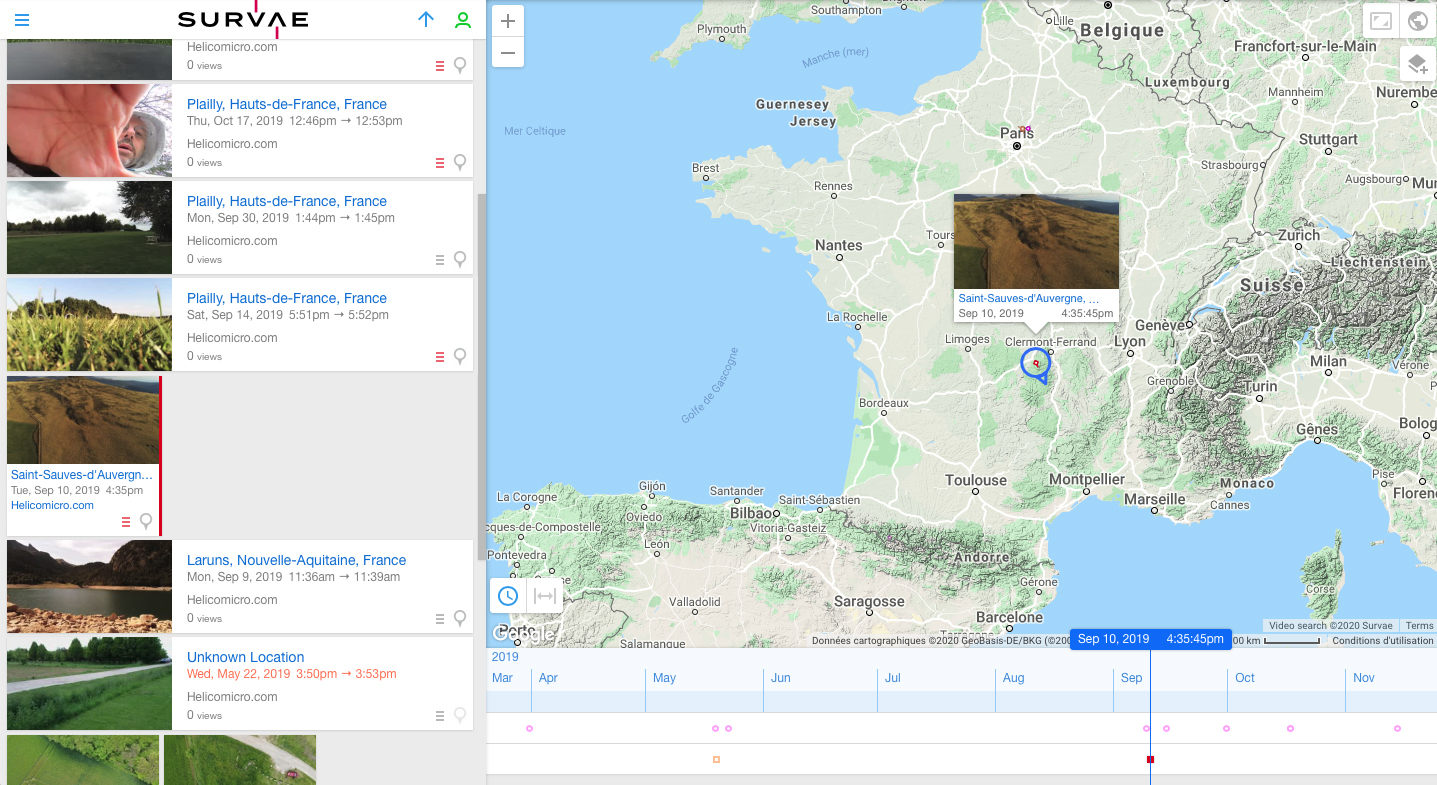Click the Terms link on map
The width and height of the screenshot is (1437, 785).
click(1419, 625)
